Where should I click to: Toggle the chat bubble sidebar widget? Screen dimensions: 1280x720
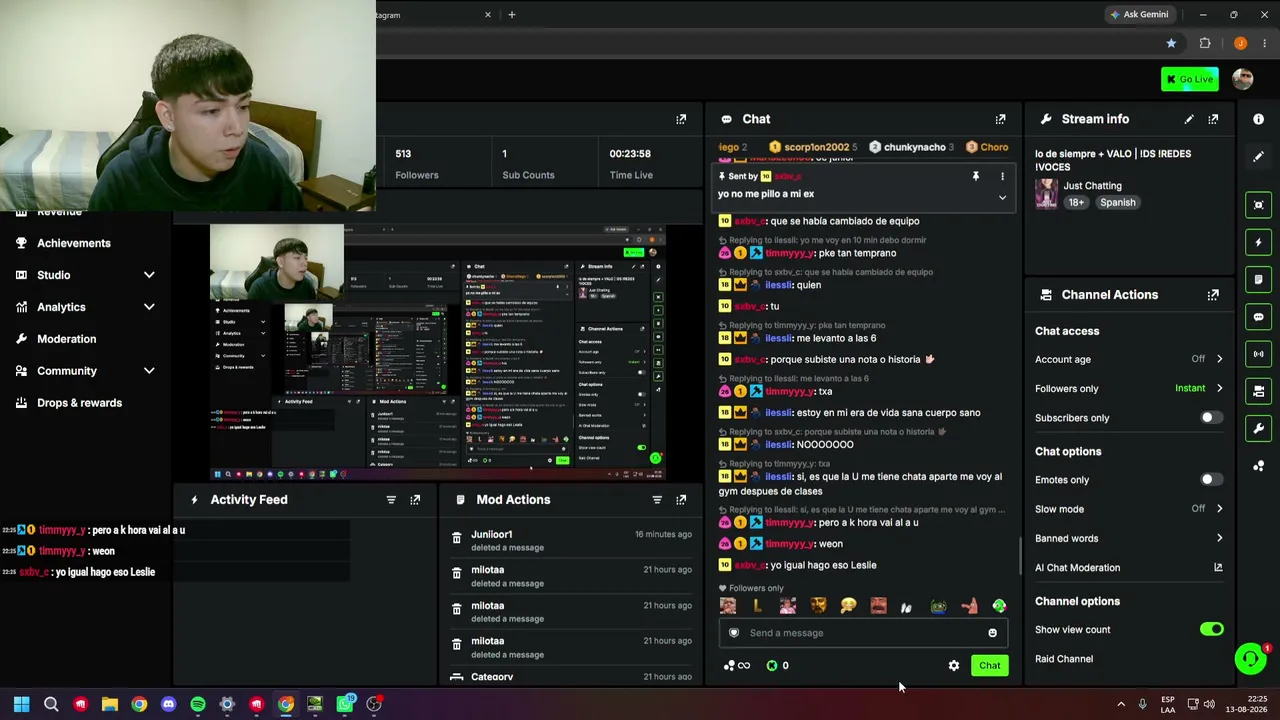pyautogui.click(x=1259, y=316)
